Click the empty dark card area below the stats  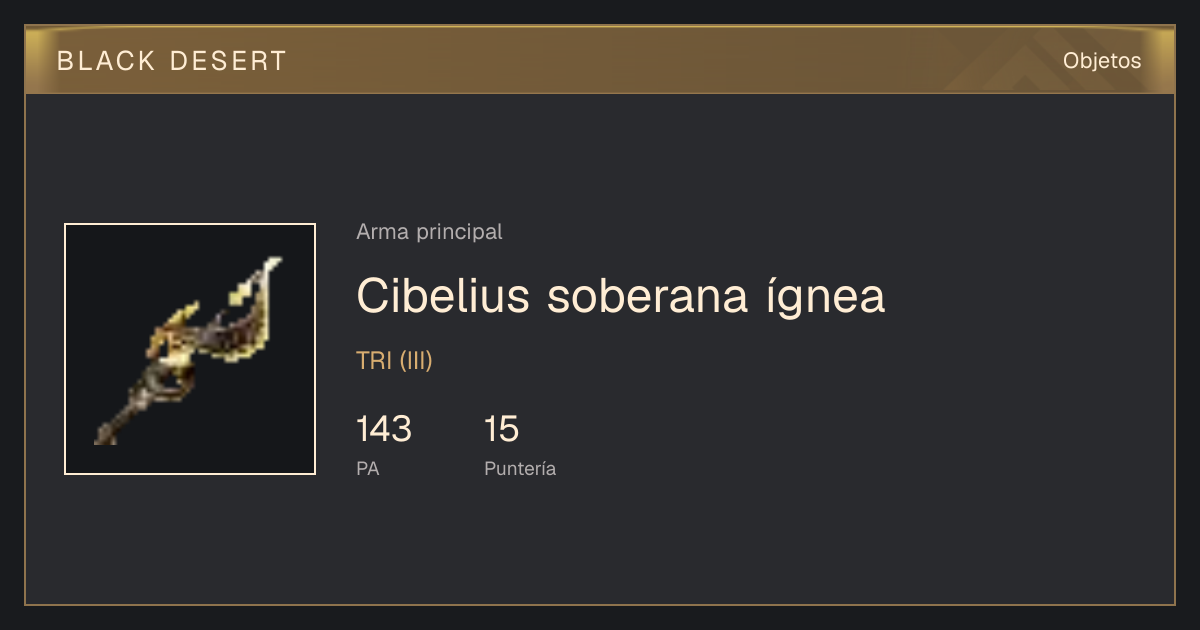tap(600, 545)
